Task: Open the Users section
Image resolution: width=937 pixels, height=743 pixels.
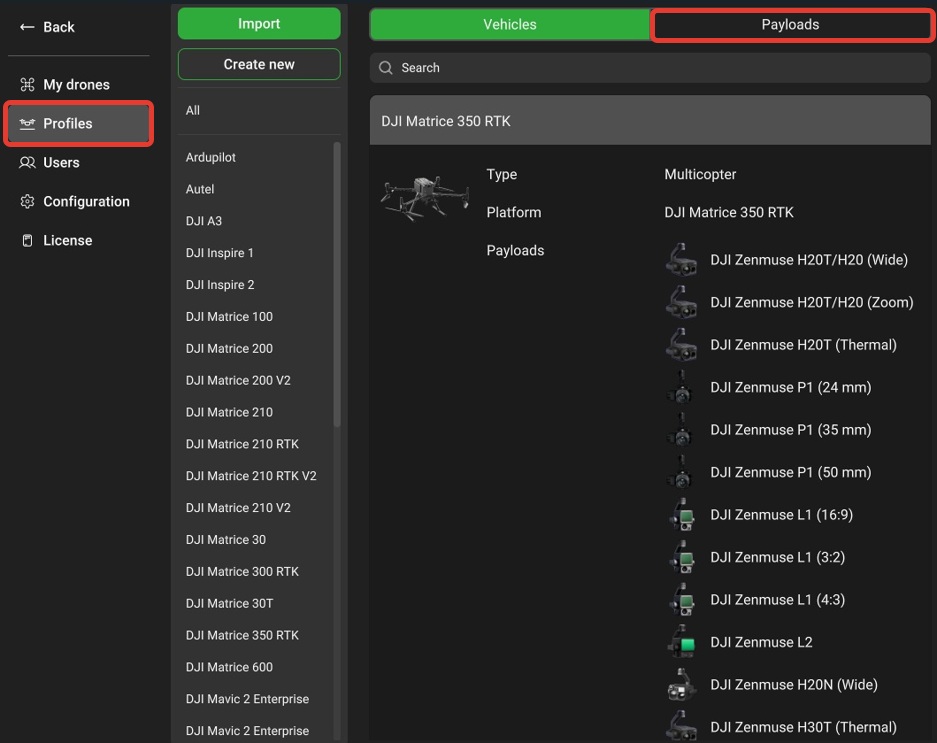Action: [61, 163]
